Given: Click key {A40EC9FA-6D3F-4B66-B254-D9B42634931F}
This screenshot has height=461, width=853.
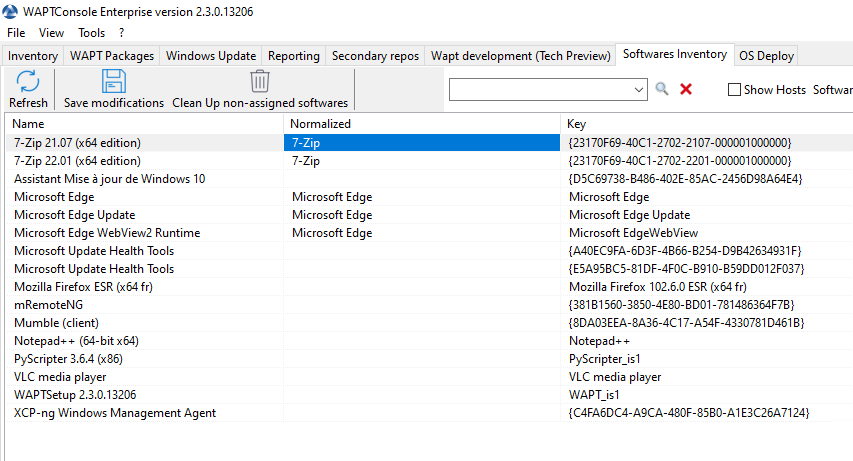Looking at the screenshot, I should tap(685, 250).
